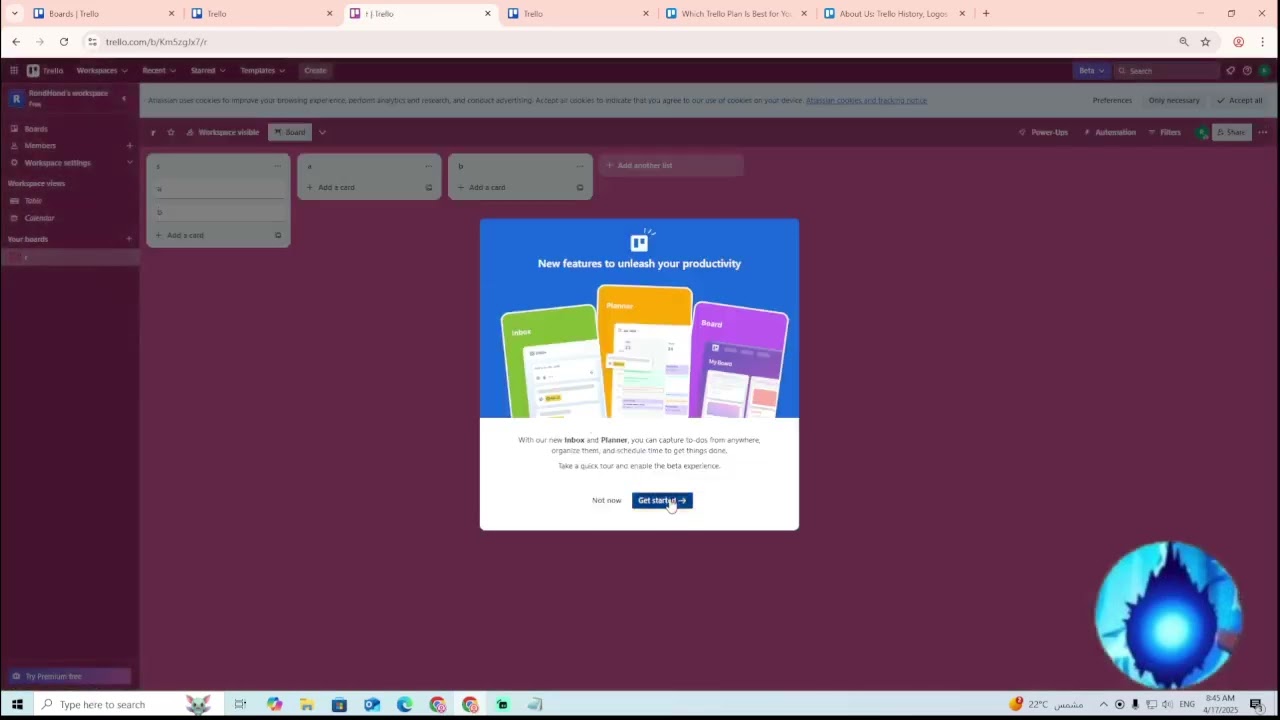
Task: Click create-from-template icon in list s
Action: tap(278, 235)
